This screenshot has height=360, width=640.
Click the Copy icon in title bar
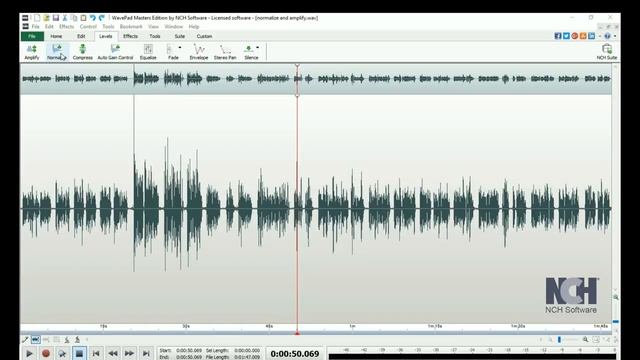pyautogui.click(x=74, y=18)
